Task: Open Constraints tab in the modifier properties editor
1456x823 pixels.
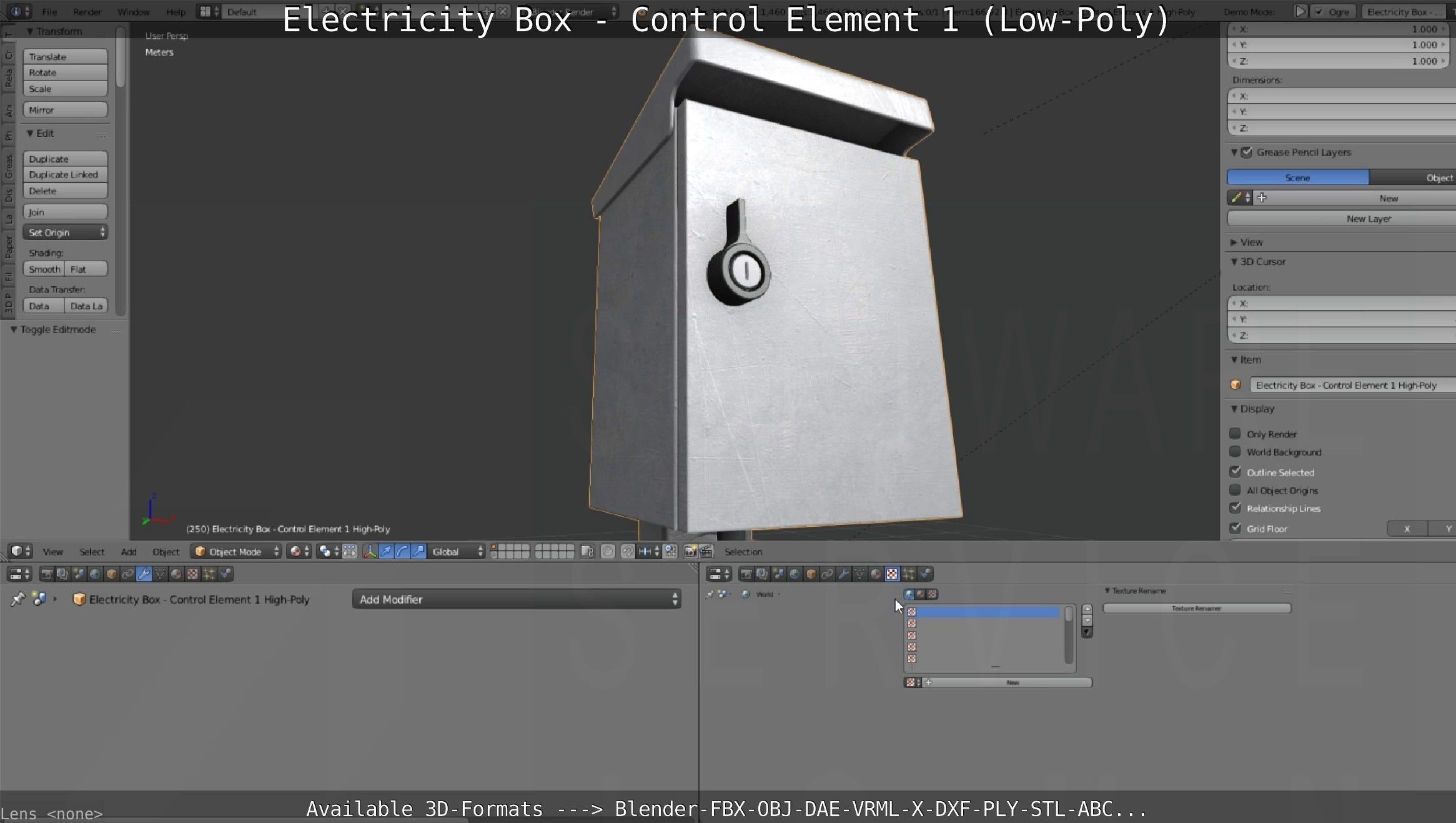Action: (127, 574)
